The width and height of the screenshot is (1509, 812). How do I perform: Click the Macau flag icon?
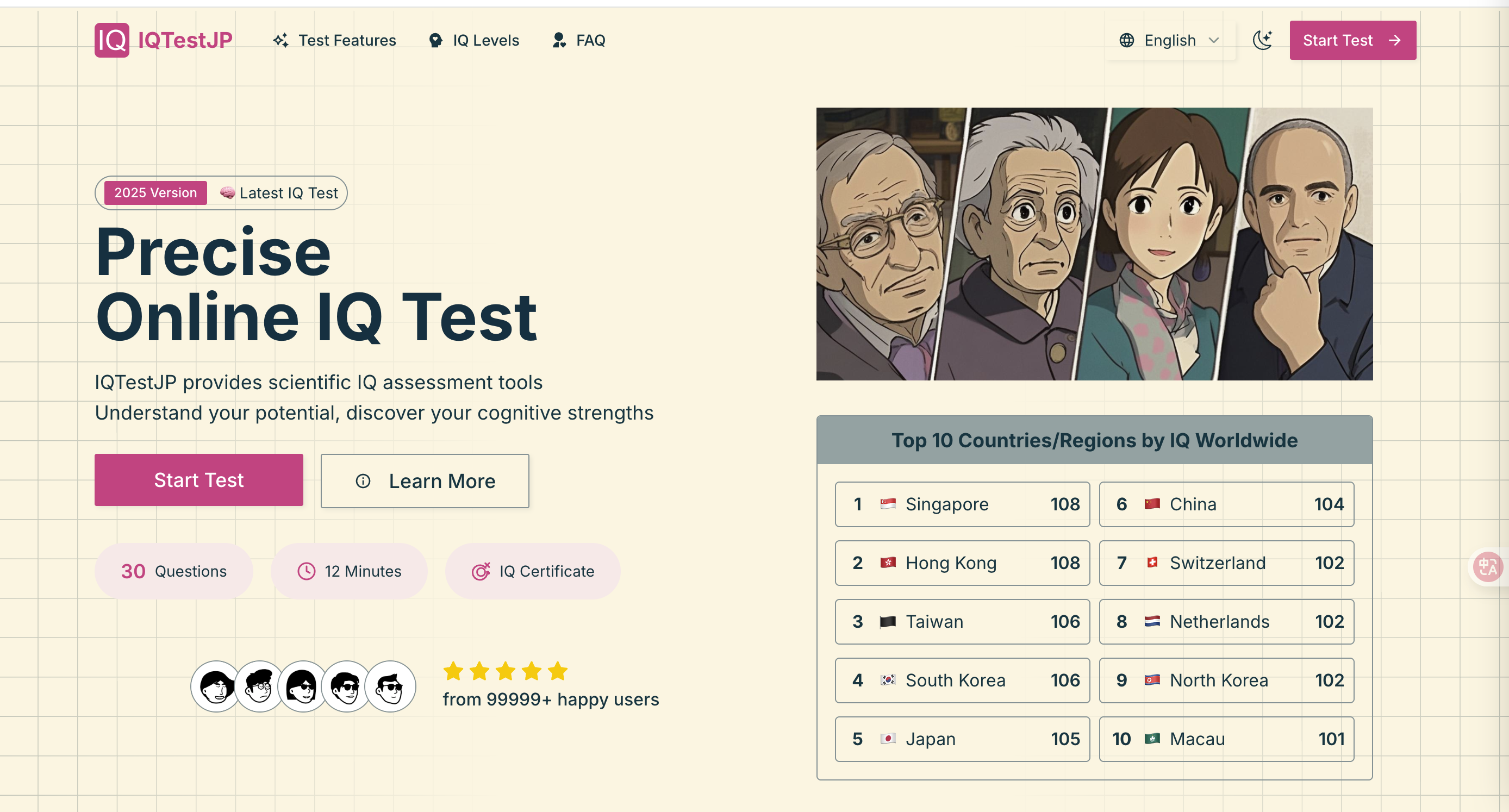click(x=1152, y=738)
